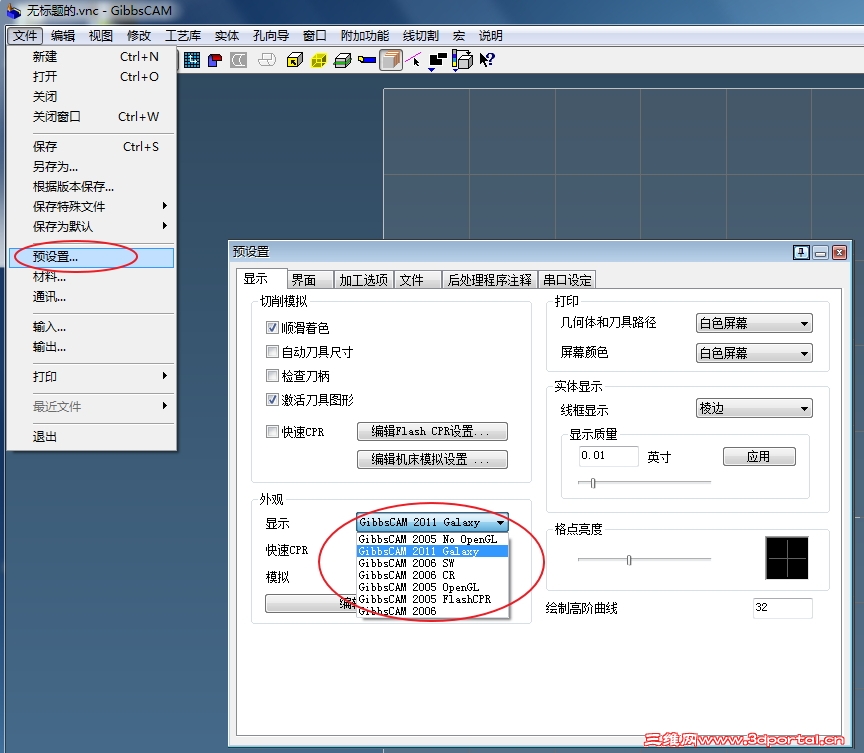Click the yellow wireframe cube icon
This screenshot has width=864, height=753.
point(318,60)
